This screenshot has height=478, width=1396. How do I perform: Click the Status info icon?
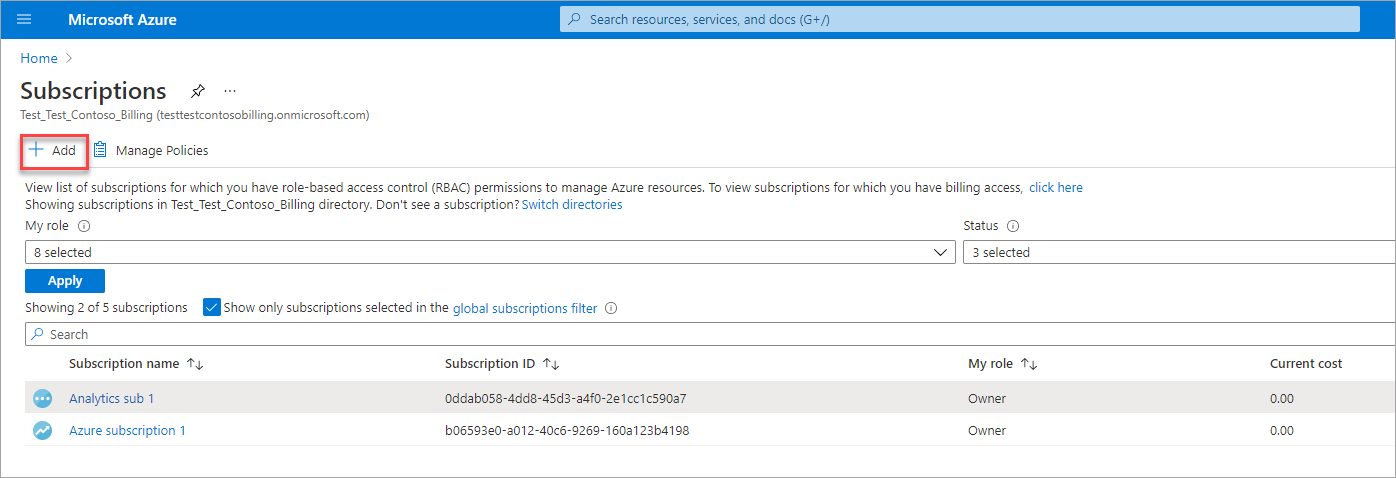[x=1013, y=226]
